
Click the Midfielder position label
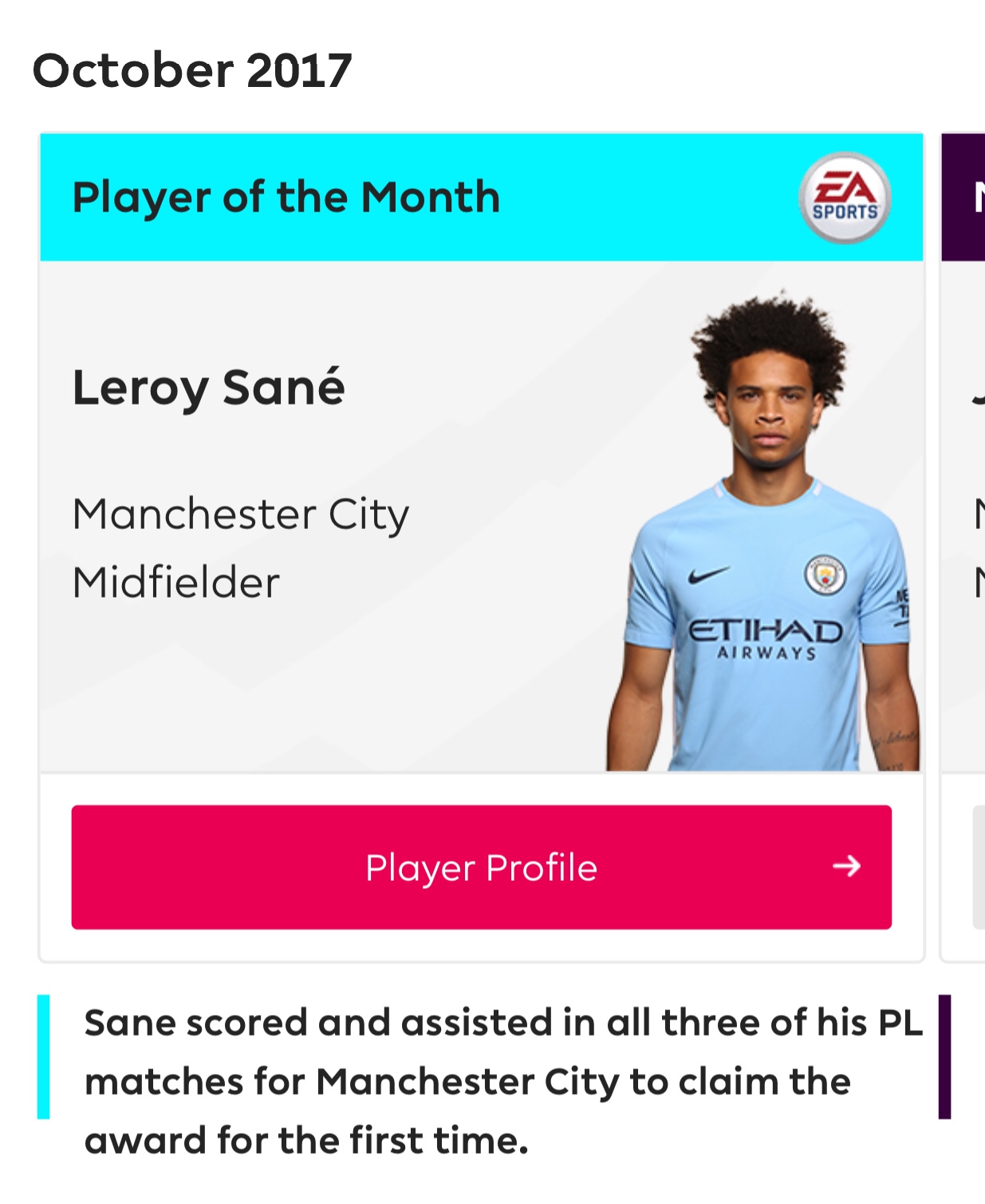pyautogui.click(x=176, y=582)
